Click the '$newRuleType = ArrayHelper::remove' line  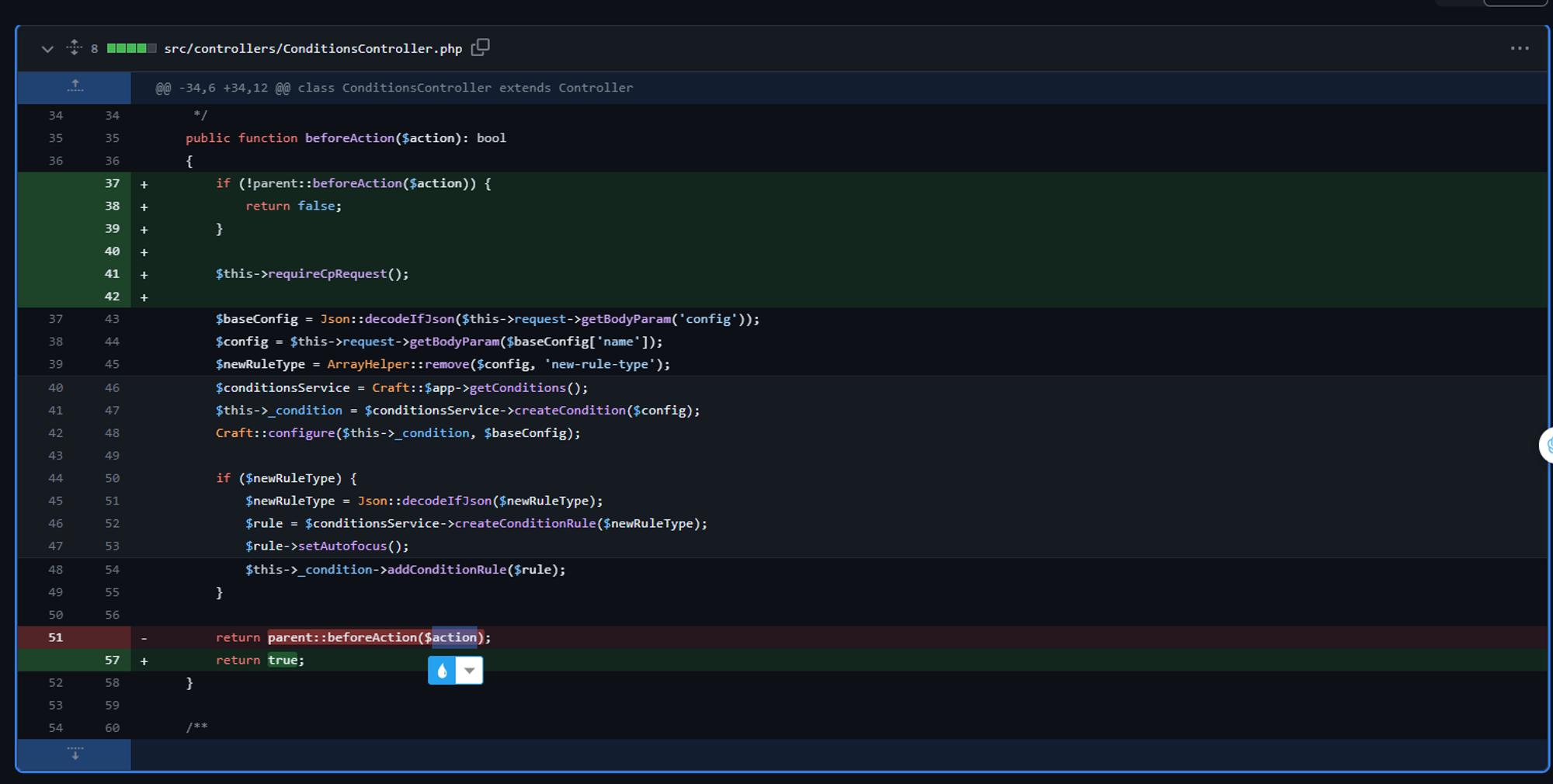443,364
